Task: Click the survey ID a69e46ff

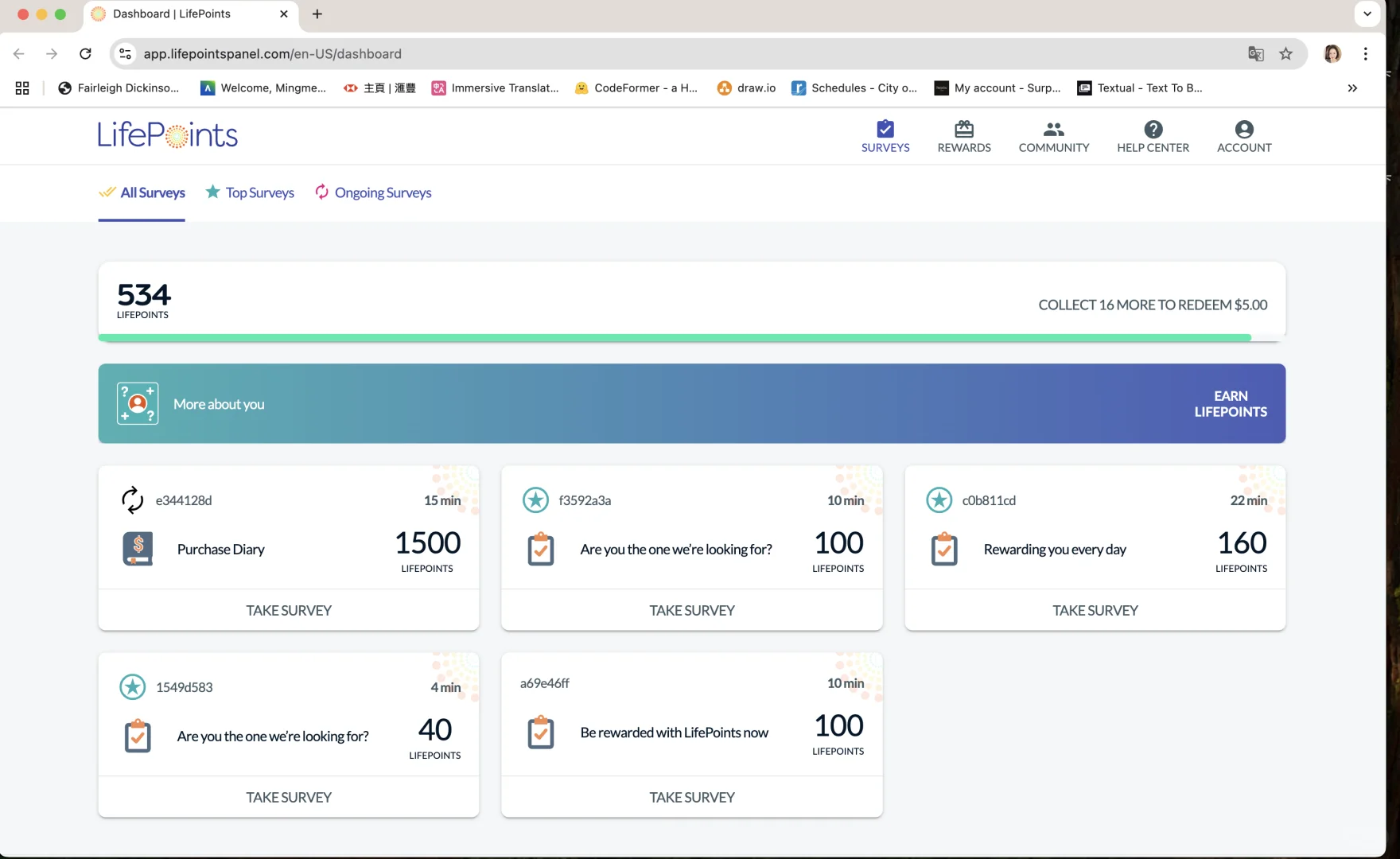Action: [x=545, y=683]
